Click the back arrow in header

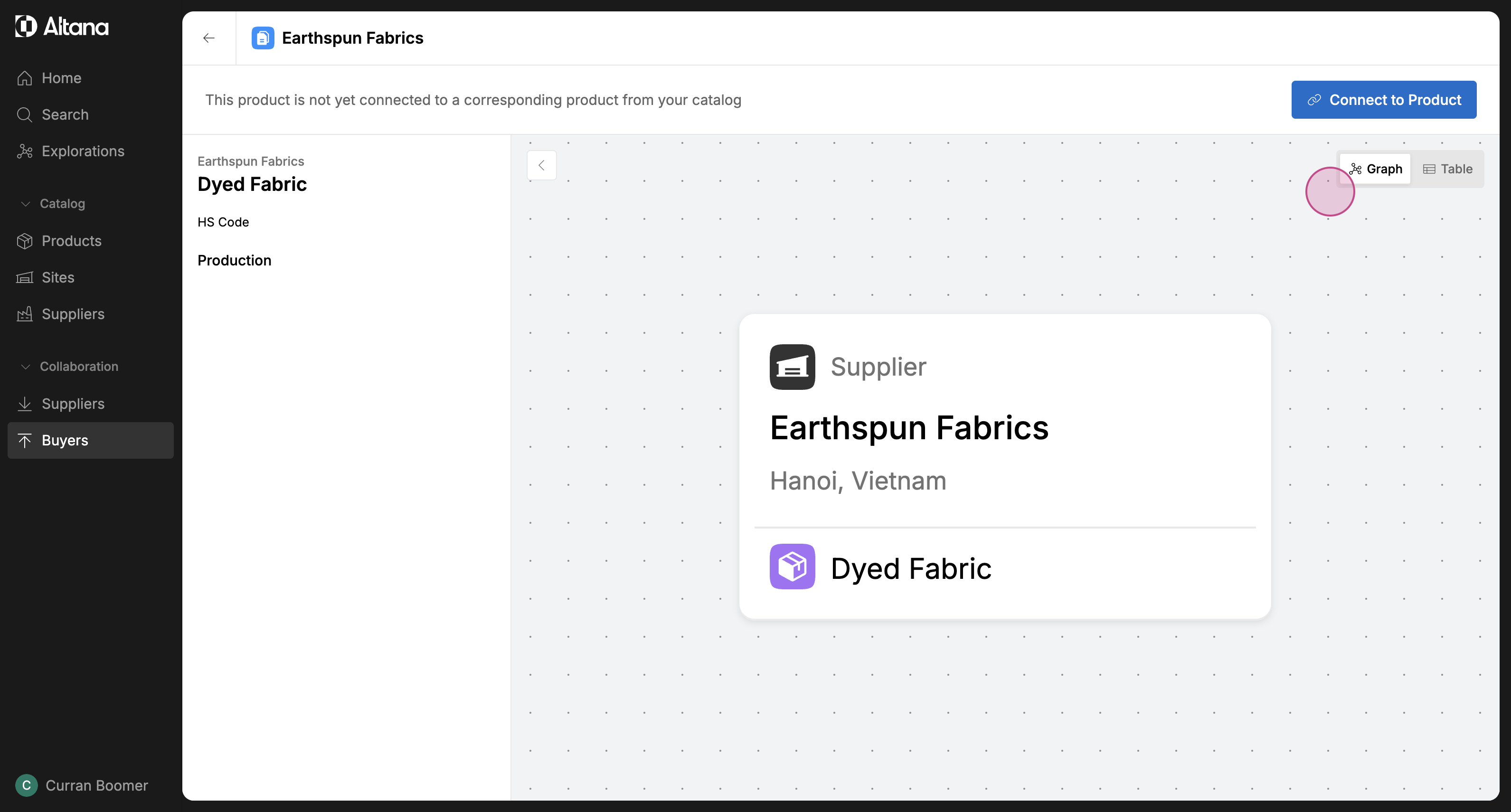click(209, 38)
